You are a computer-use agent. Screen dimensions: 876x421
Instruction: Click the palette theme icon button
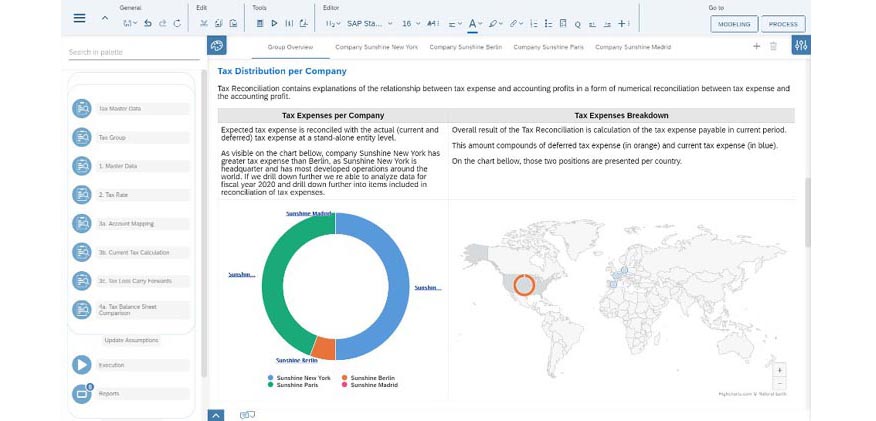[x=217, y=46]
